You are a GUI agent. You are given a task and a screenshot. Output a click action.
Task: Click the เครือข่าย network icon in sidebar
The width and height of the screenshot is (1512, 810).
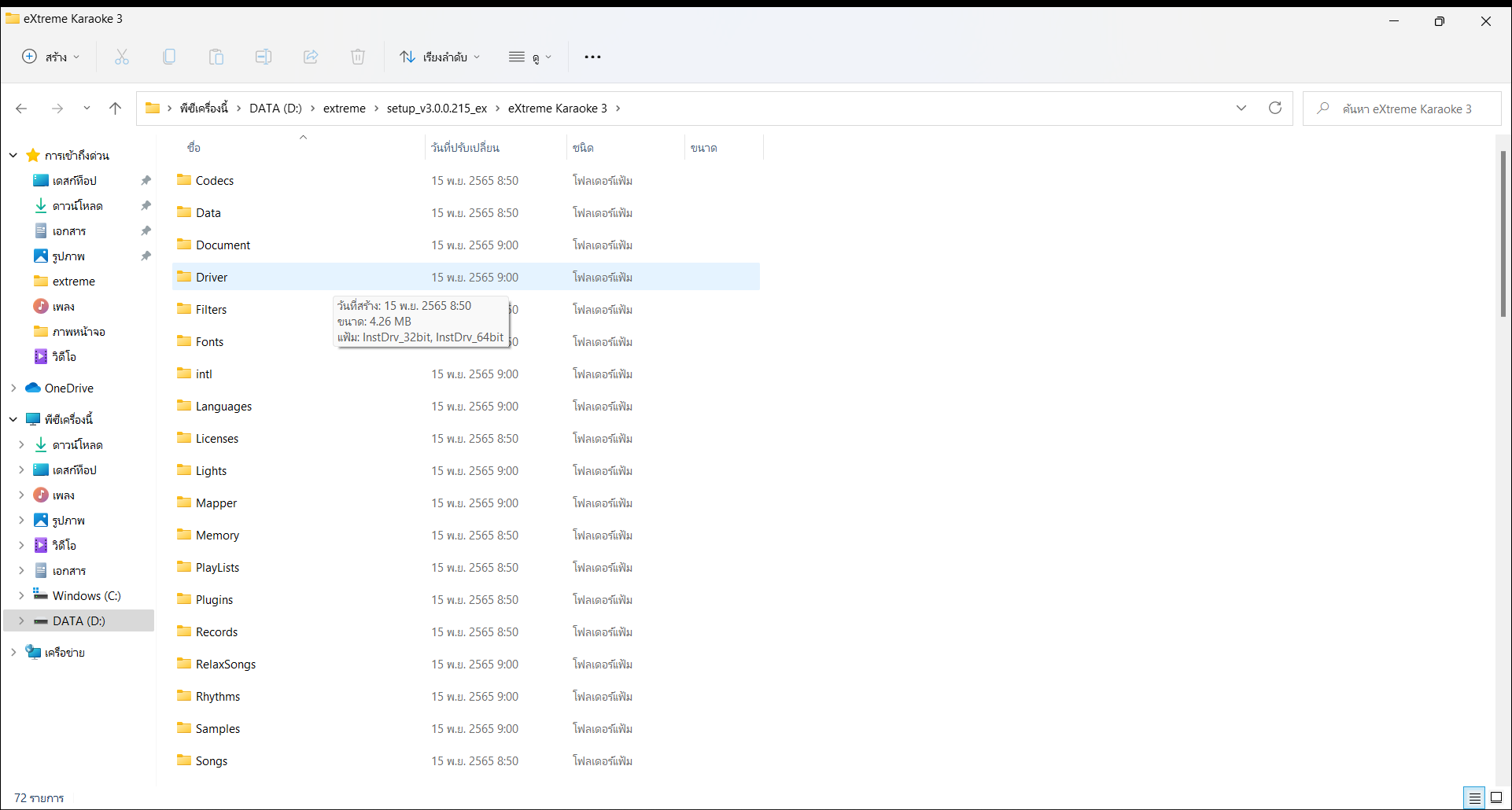[33, 652]
